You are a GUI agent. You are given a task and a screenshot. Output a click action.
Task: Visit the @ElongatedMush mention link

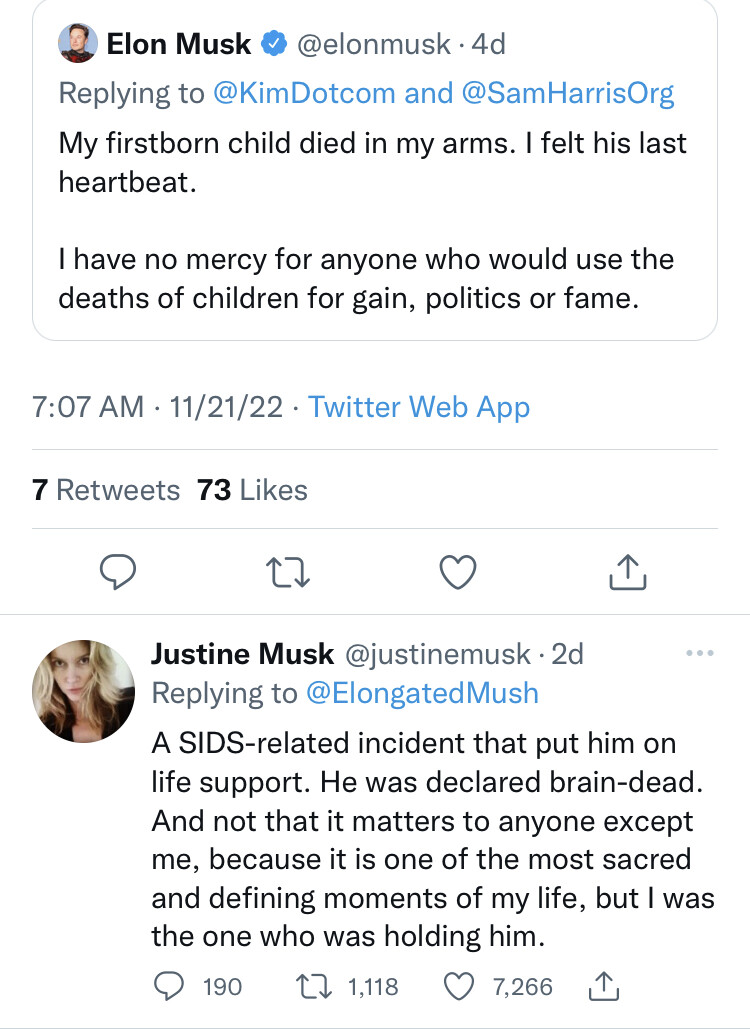(x=422, y=693)
